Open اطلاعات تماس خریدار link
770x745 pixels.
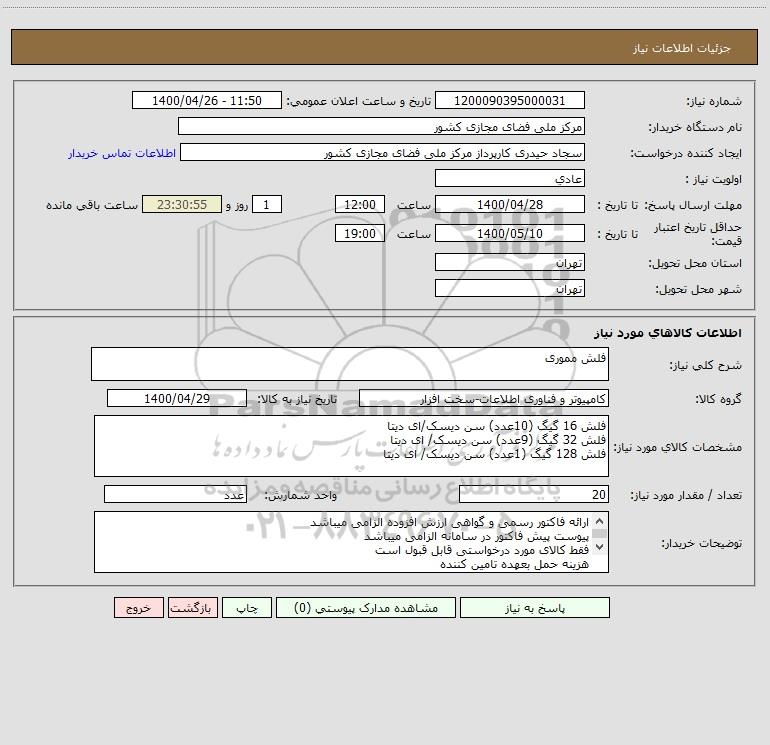coord(122,153)
